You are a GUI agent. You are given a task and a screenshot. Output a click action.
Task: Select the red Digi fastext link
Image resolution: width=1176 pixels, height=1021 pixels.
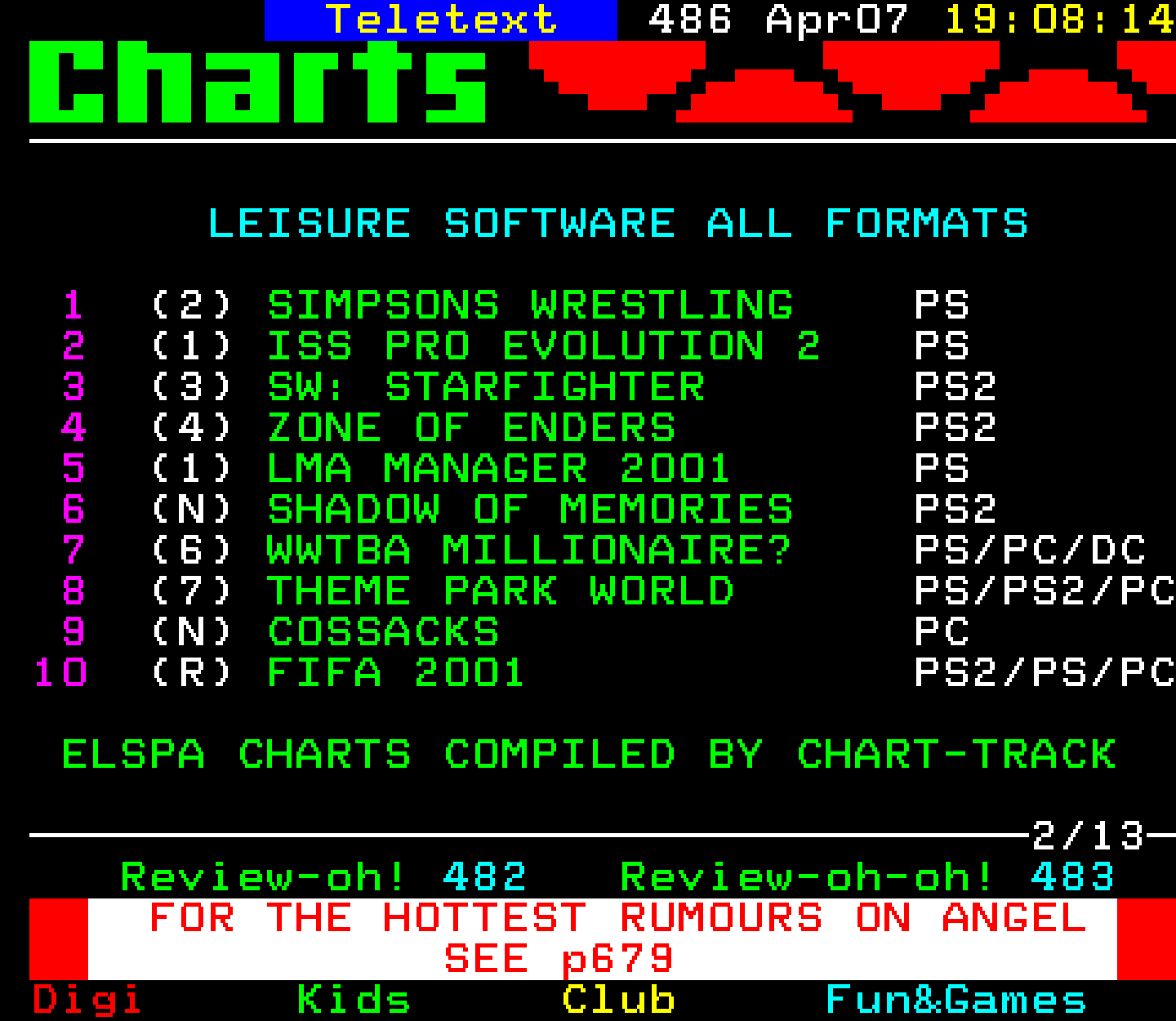(x=87, y=1000)
